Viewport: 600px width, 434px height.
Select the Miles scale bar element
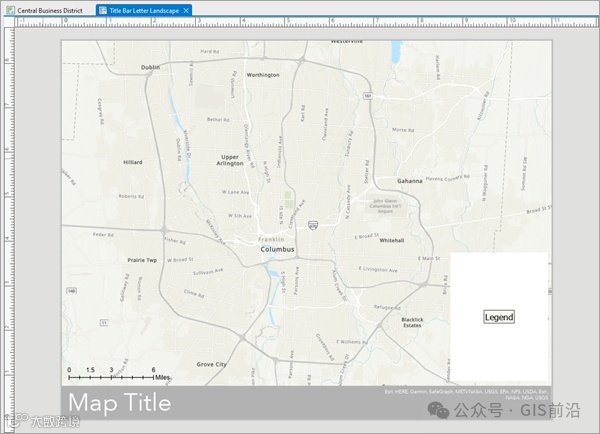pyautogui.click(x=119, y=374)
